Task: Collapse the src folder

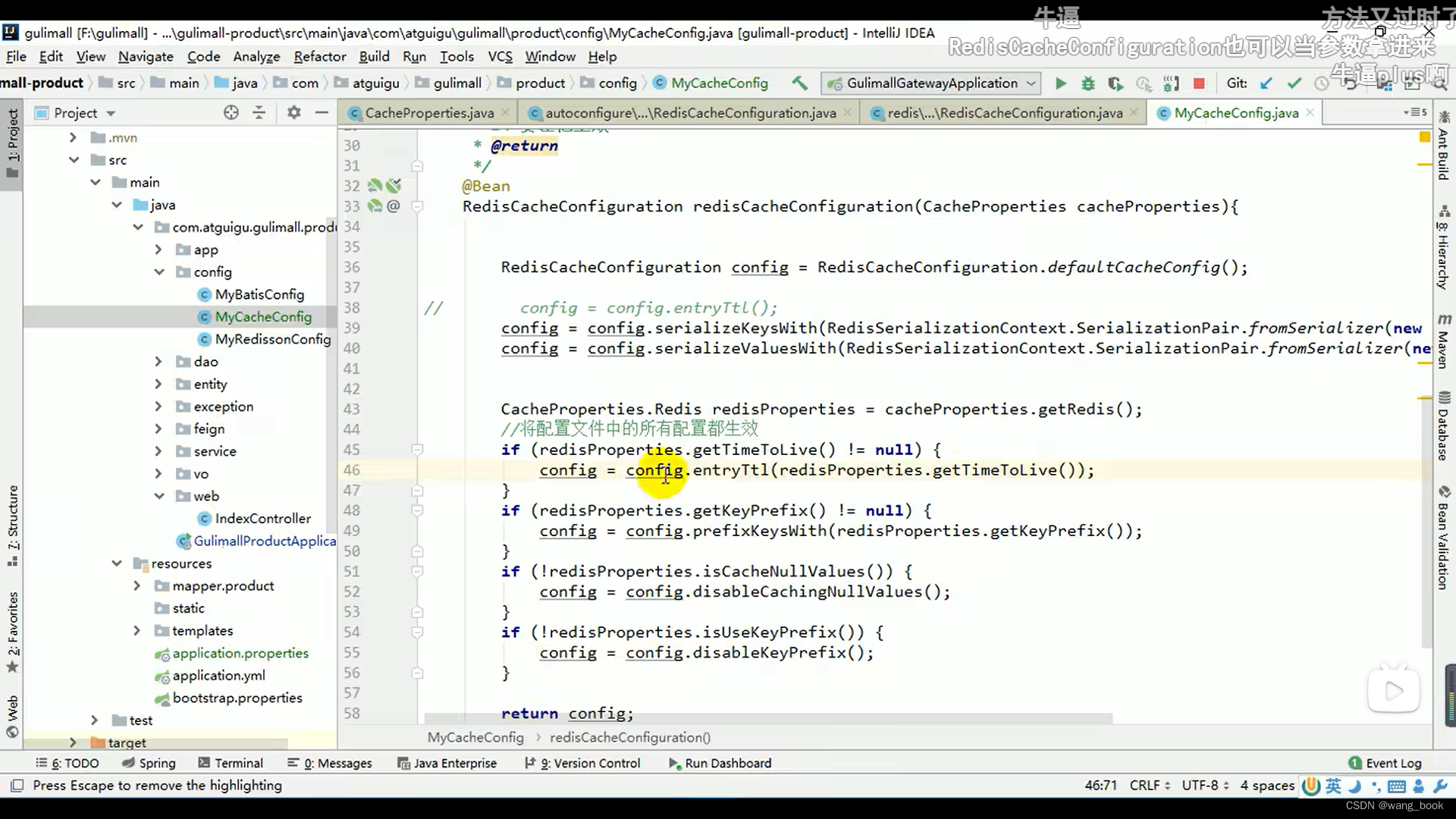Action: (x=74, y=160)
